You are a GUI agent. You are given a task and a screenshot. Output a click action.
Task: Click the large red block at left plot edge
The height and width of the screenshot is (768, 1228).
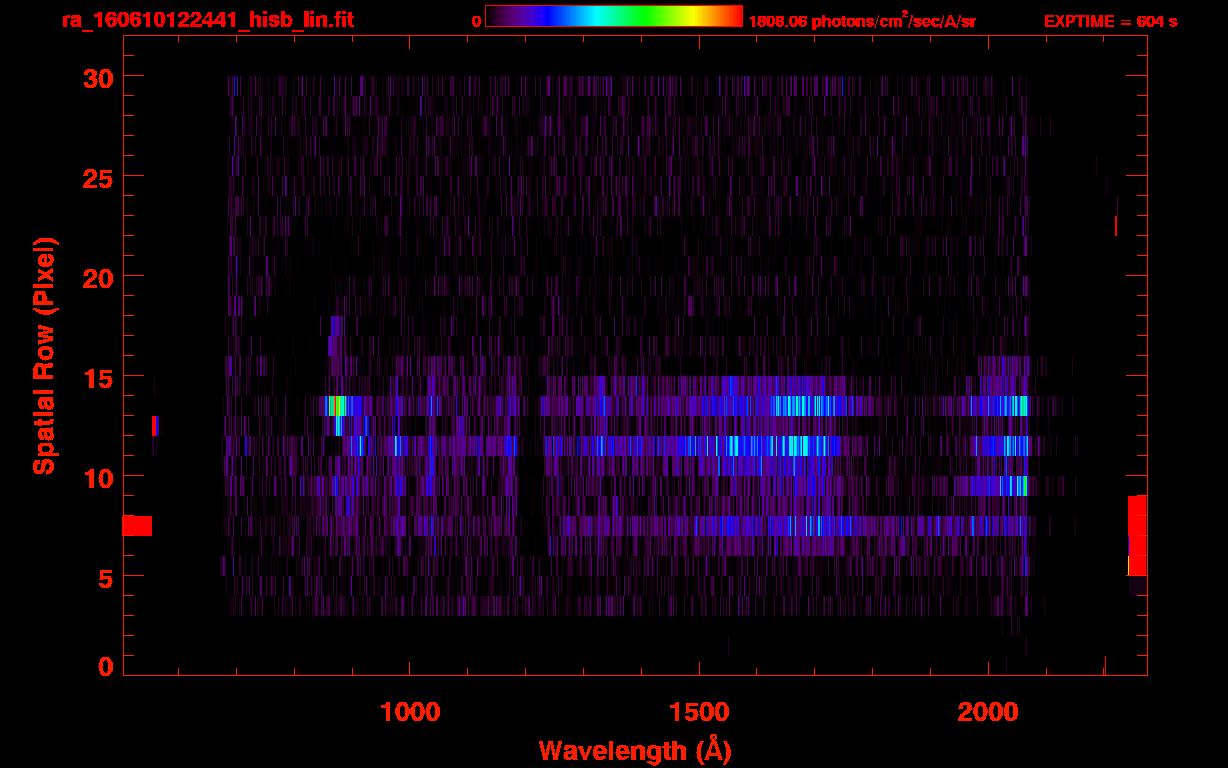pyautogui.click(x=137, y=525)
